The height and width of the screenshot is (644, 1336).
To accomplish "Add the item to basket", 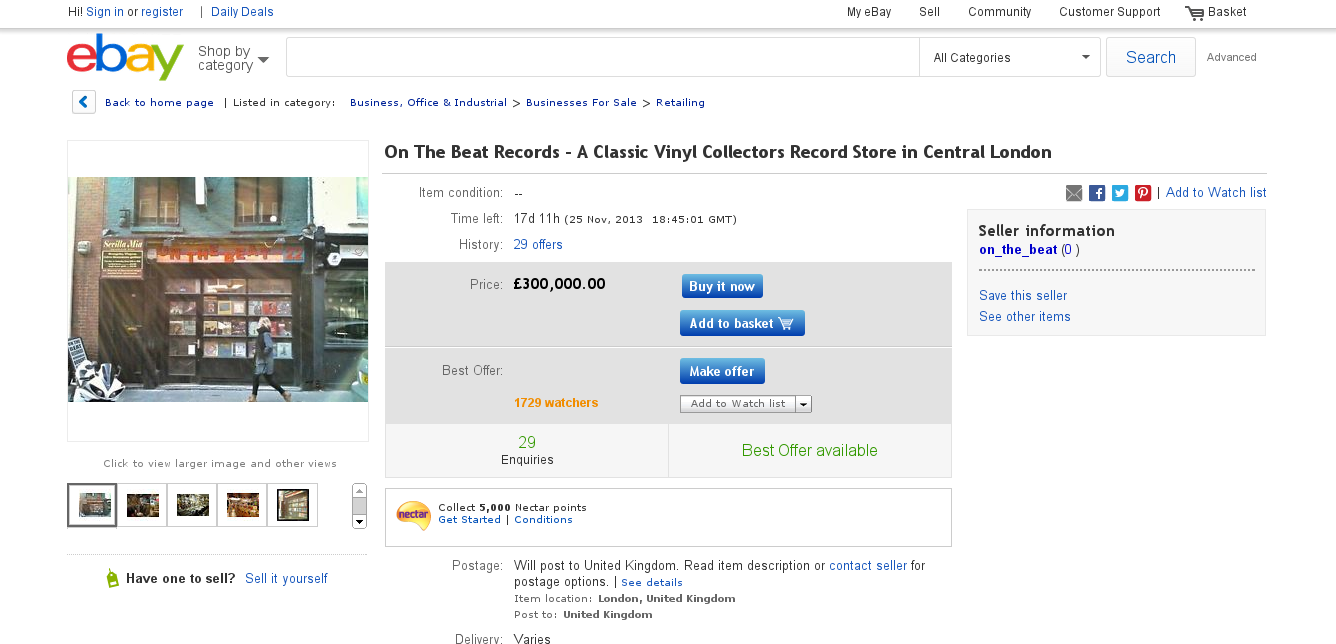I will pyautogui.click(x=742, y=323).
